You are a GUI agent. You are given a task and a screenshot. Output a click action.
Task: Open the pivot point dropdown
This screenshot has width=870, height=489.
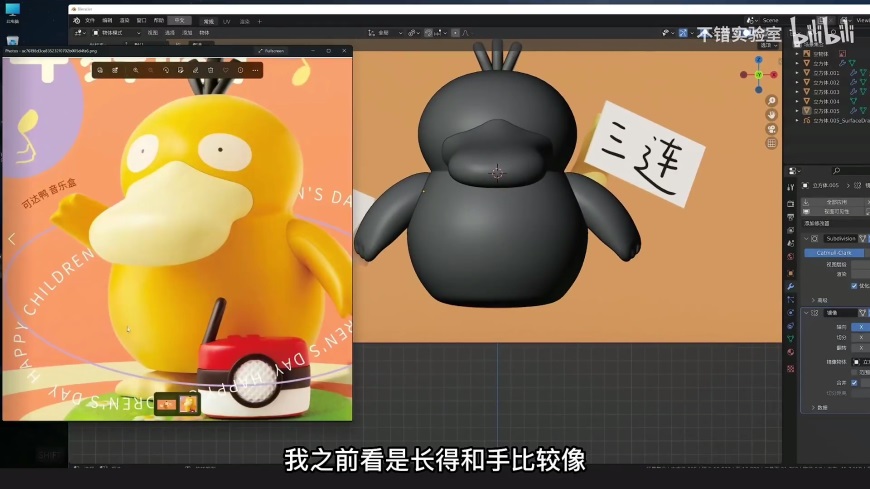(412, 33)
